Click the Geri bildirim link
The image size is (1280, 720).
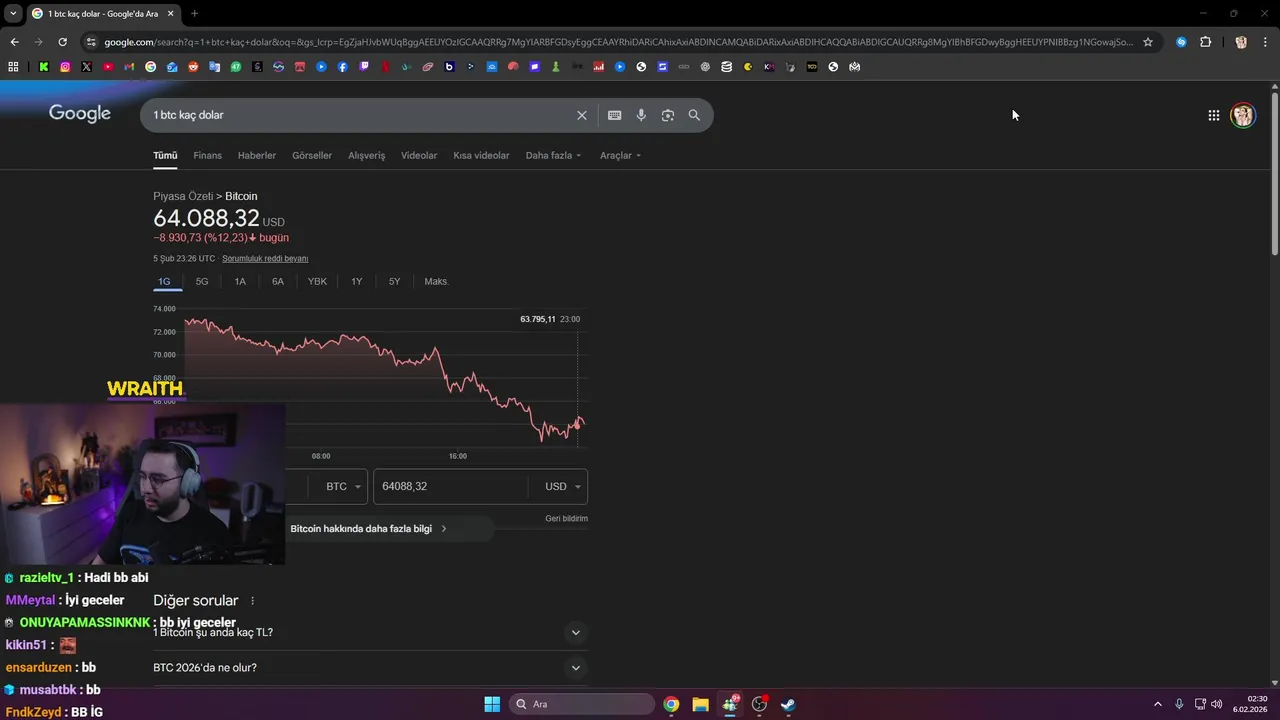(566, 518)
